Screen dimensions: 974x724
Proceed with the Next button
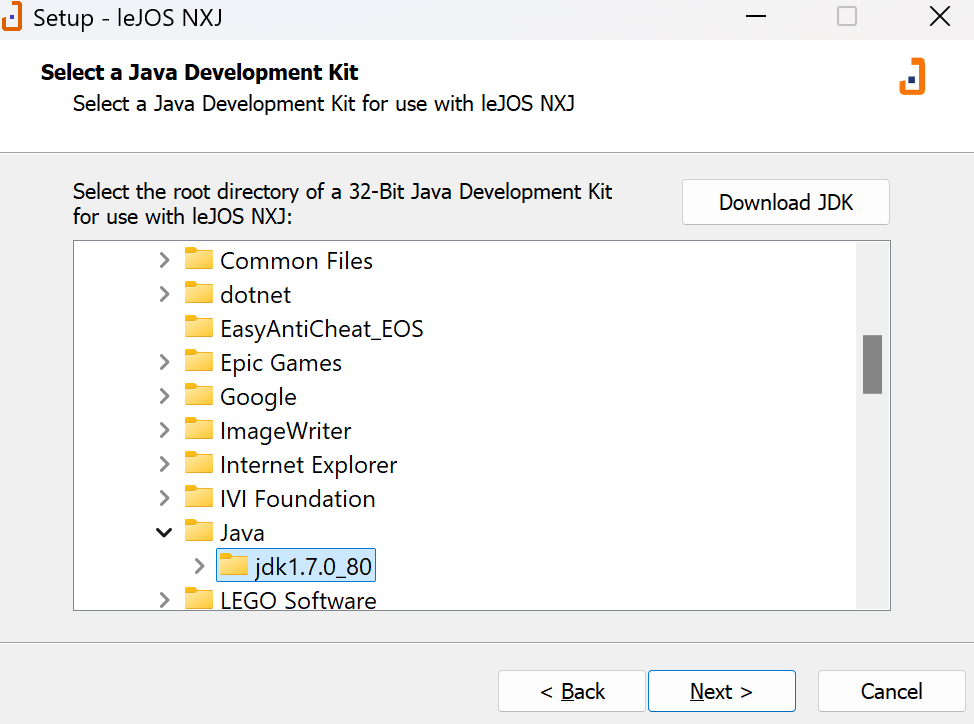(x=722, y=691)
